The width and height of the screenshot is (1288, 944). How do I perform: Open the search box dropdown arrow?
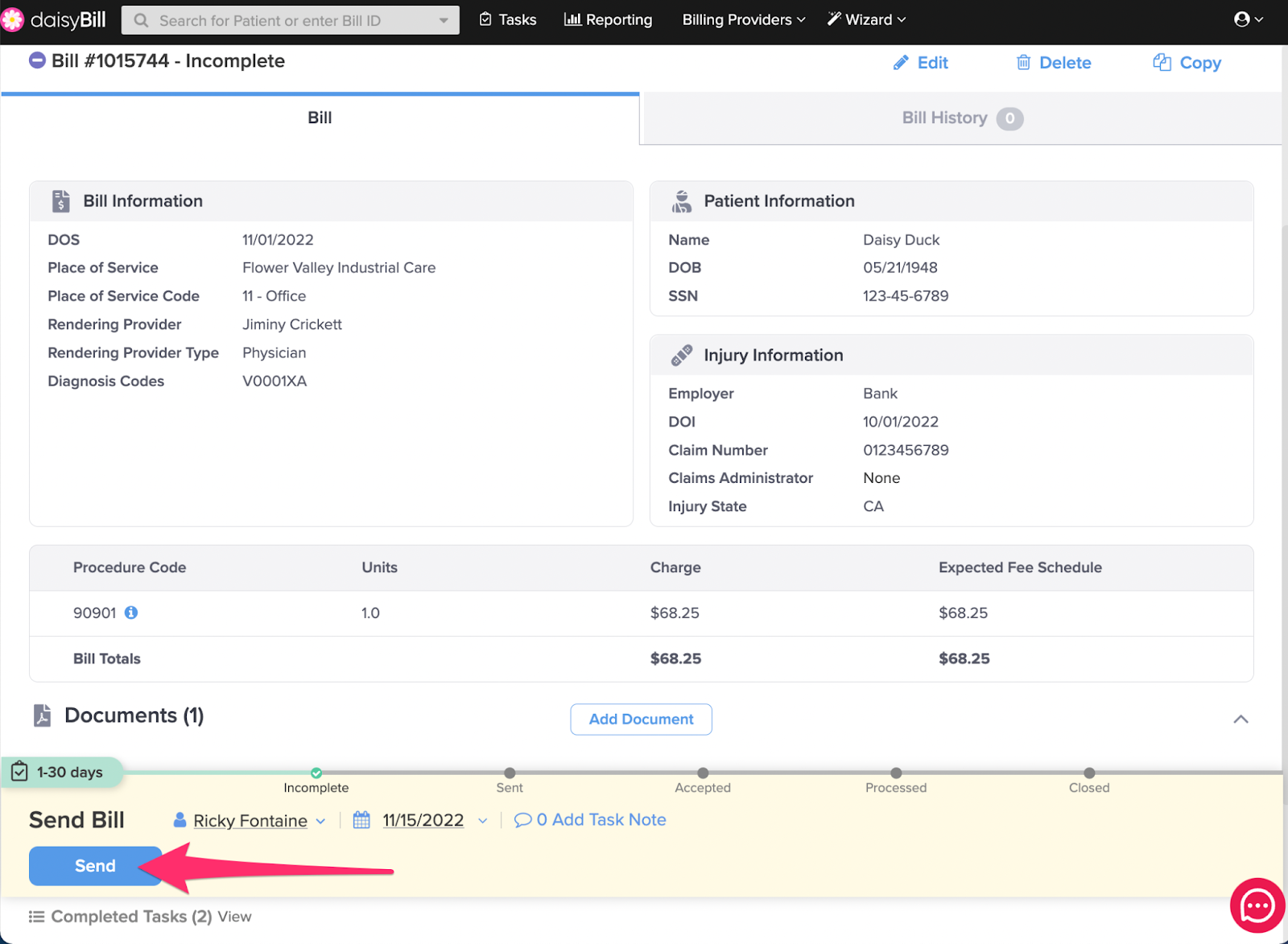(444, 20)
